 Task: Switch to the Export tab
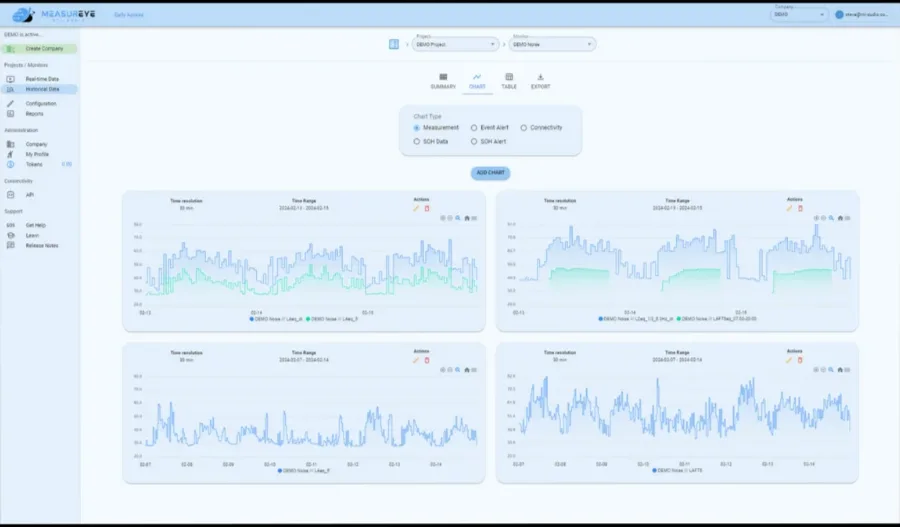(540, 81)
